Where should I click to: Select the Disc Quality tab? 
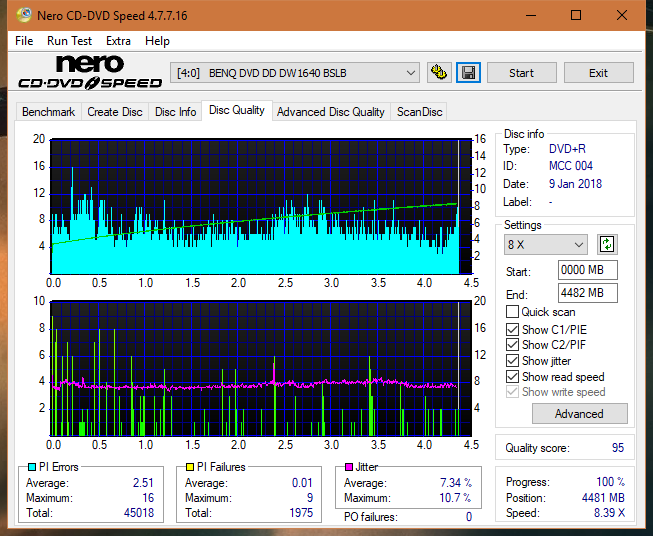237,110
